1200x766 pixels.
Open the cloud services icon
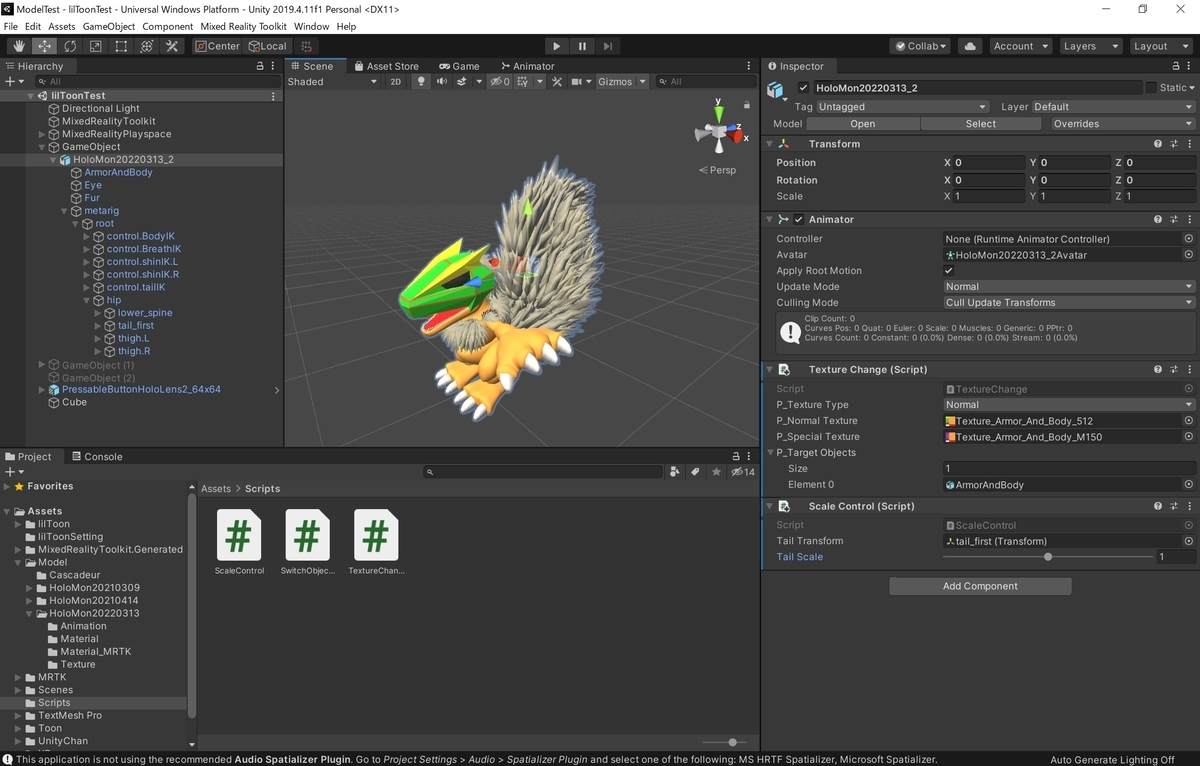click(969, 46)
